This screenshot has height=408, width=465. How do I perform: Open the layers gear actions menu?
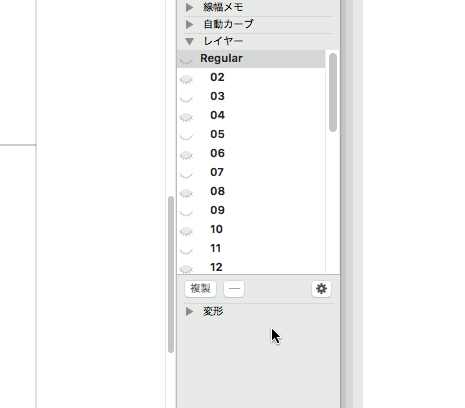321,289
